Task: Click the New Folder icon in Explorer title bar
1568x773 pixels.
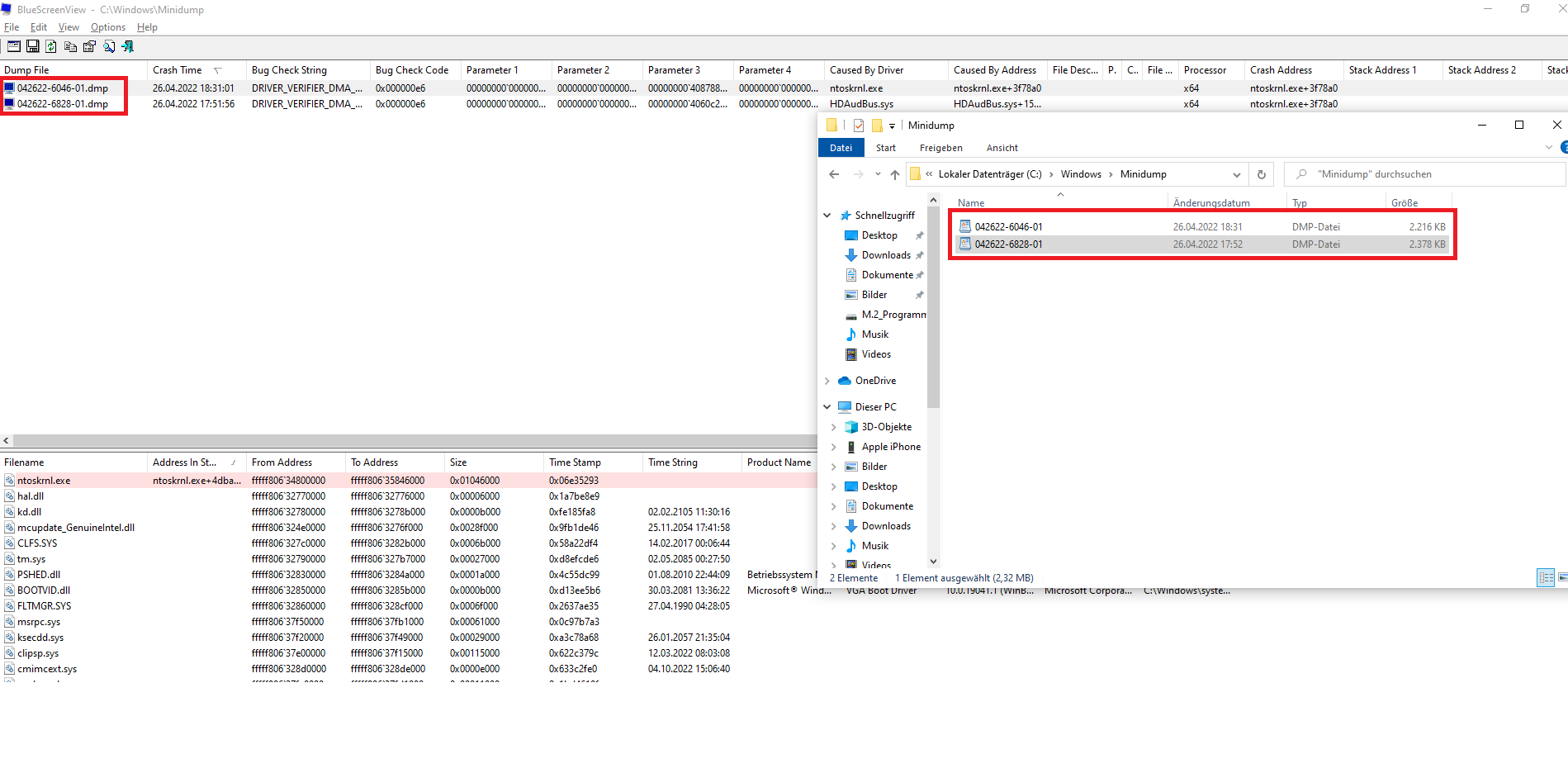Action: [x=877, y=126]
